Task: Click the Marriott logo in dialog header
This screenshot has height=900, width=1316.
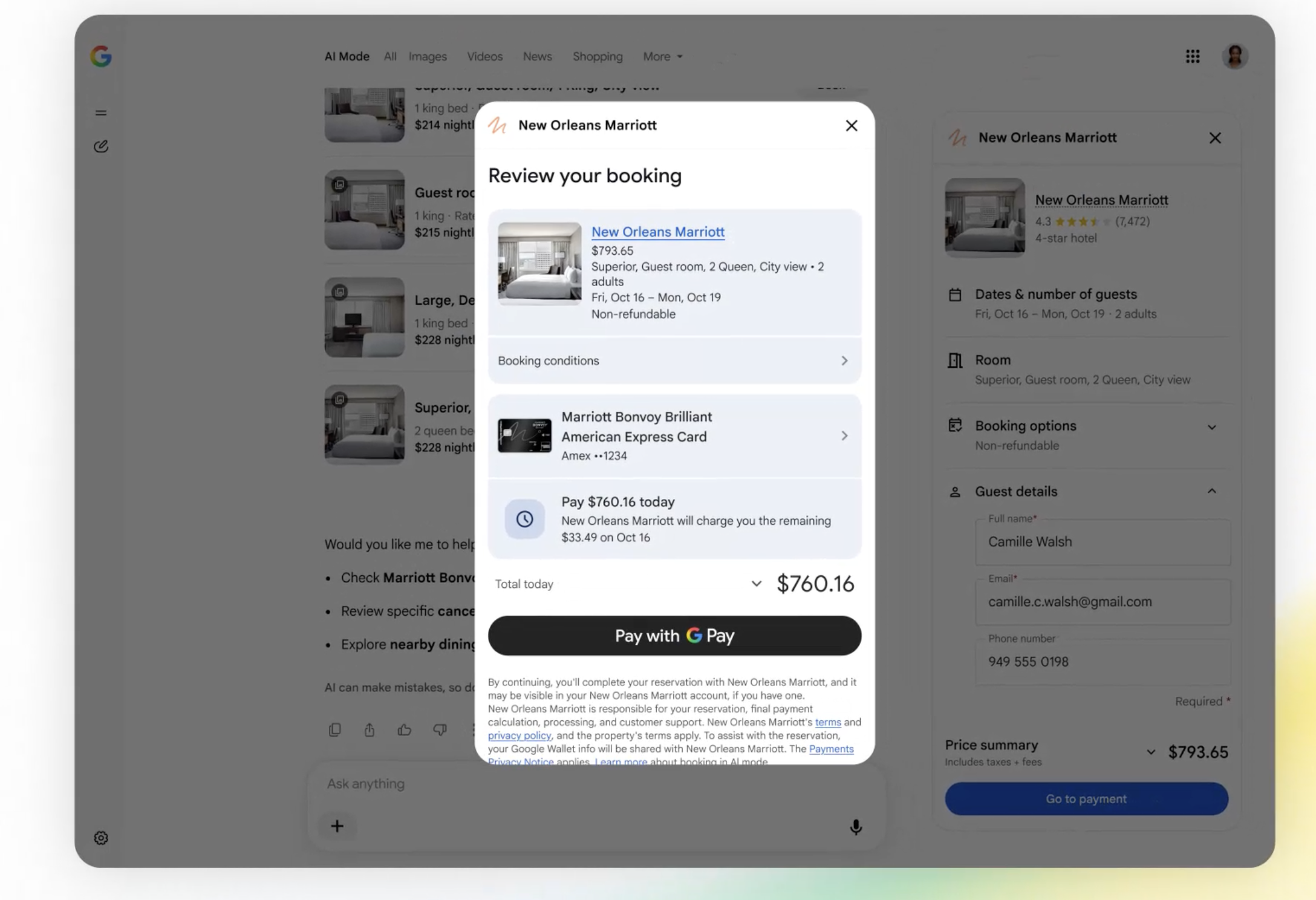Action: point(498,125)
